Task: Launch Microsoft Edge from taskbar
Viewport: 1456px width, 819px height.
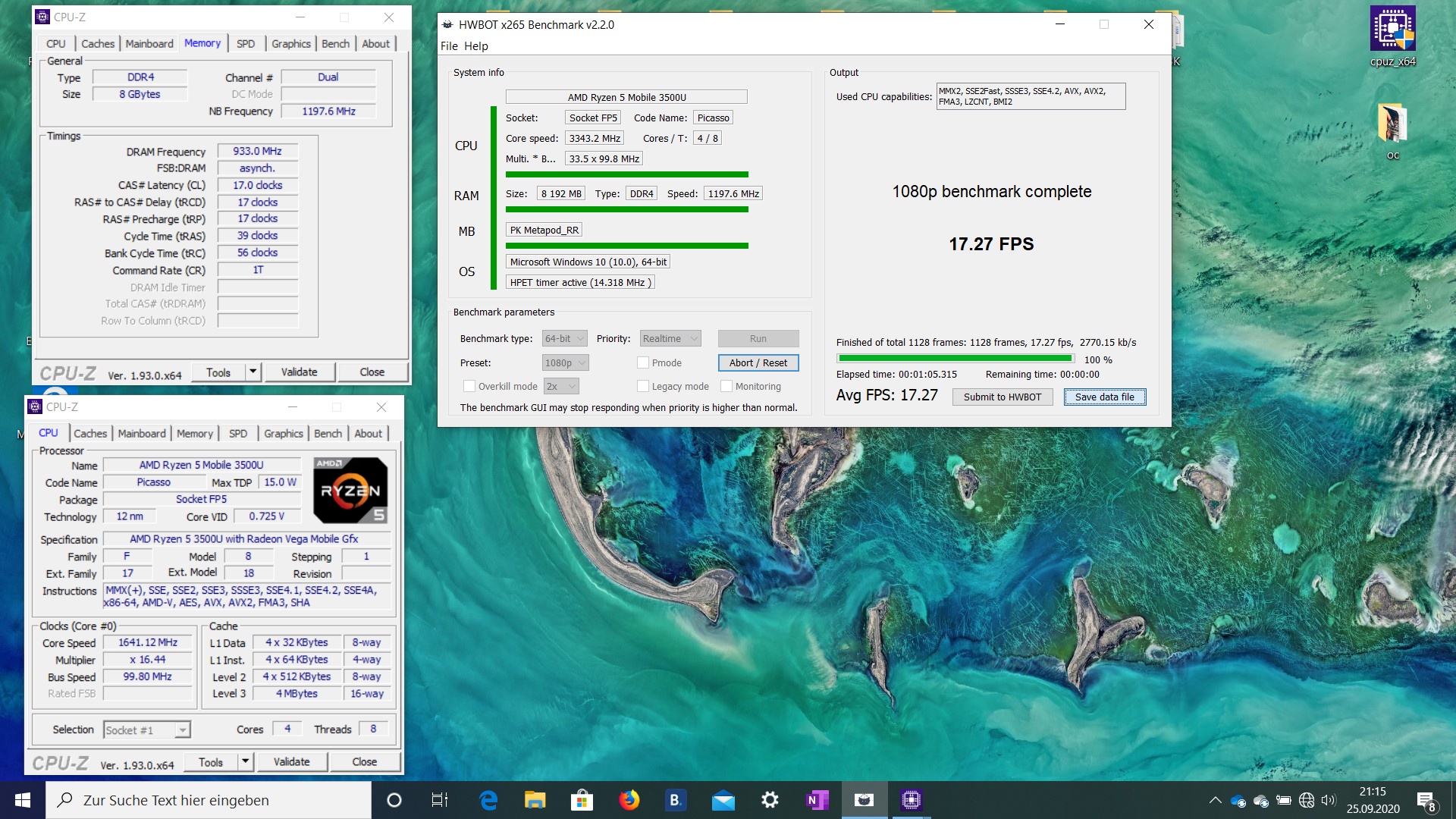Action: click(x=488, y=800)
